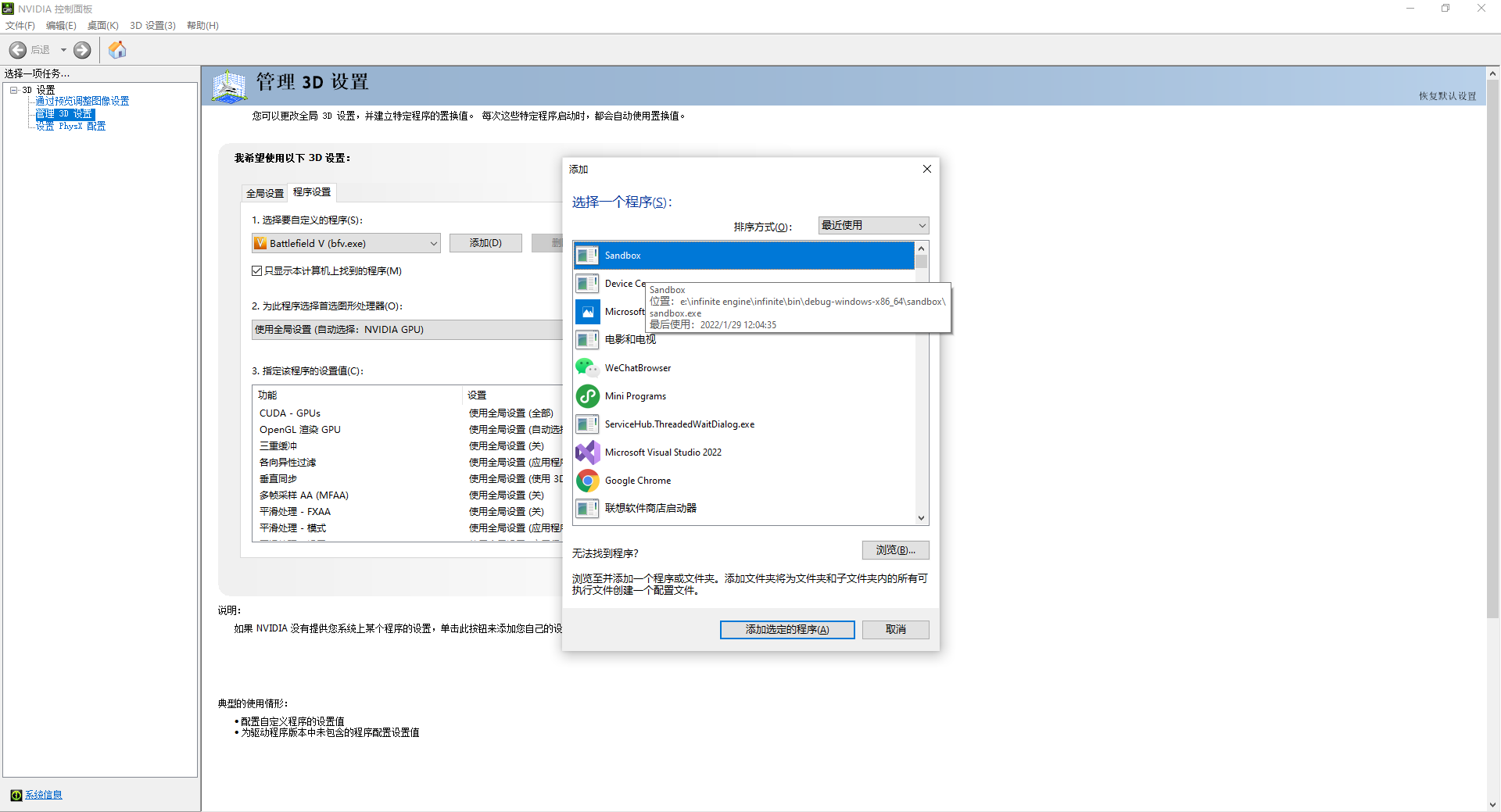The width and height of the screenshot is (1501, 812).
Task: Open the 文件(F) menu
Action: pyautogui.click(x=20, y=26)
